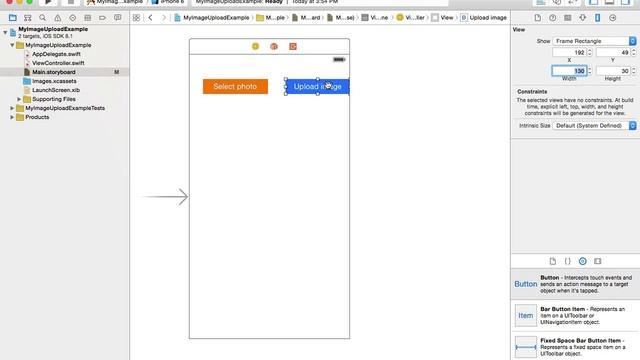Click the Upload image breadcrumb item
This screenshot has height=360, width=640.
(483, 18)
